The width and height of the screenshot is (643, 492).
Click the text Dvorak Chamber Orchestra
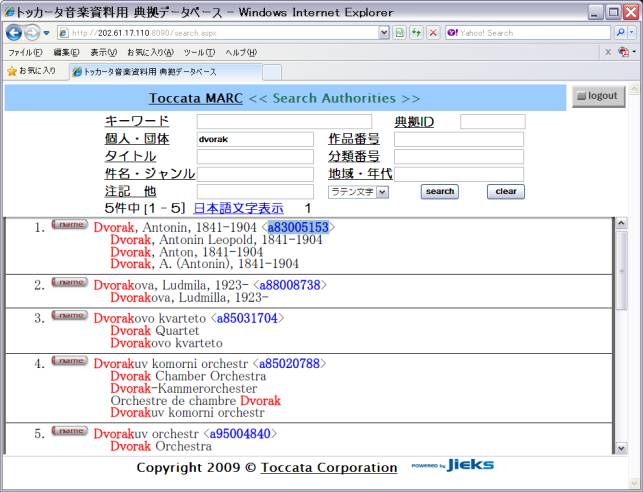[188, 376]
